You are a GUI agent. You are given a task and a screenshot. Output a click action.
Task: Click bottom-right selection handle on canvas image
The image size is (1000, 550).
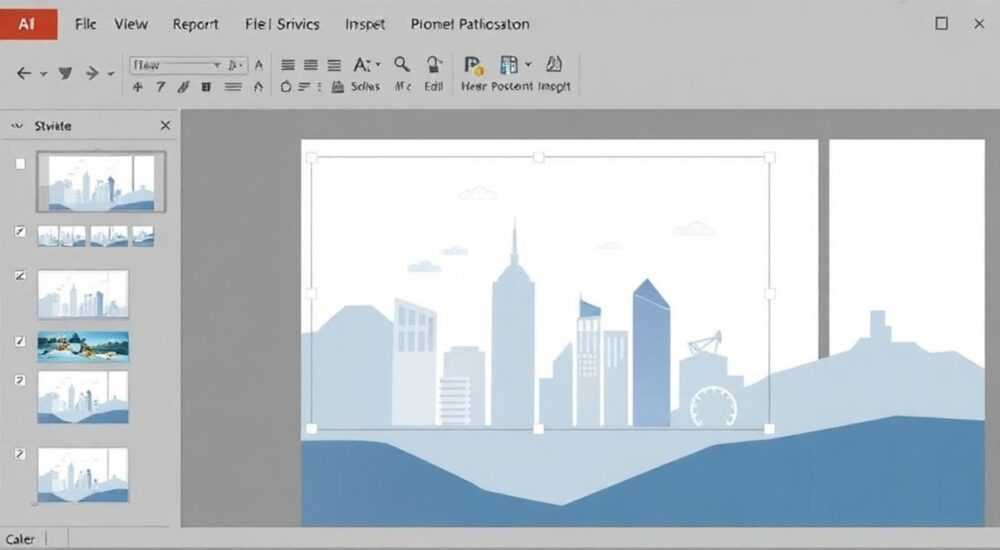(769, 429)
